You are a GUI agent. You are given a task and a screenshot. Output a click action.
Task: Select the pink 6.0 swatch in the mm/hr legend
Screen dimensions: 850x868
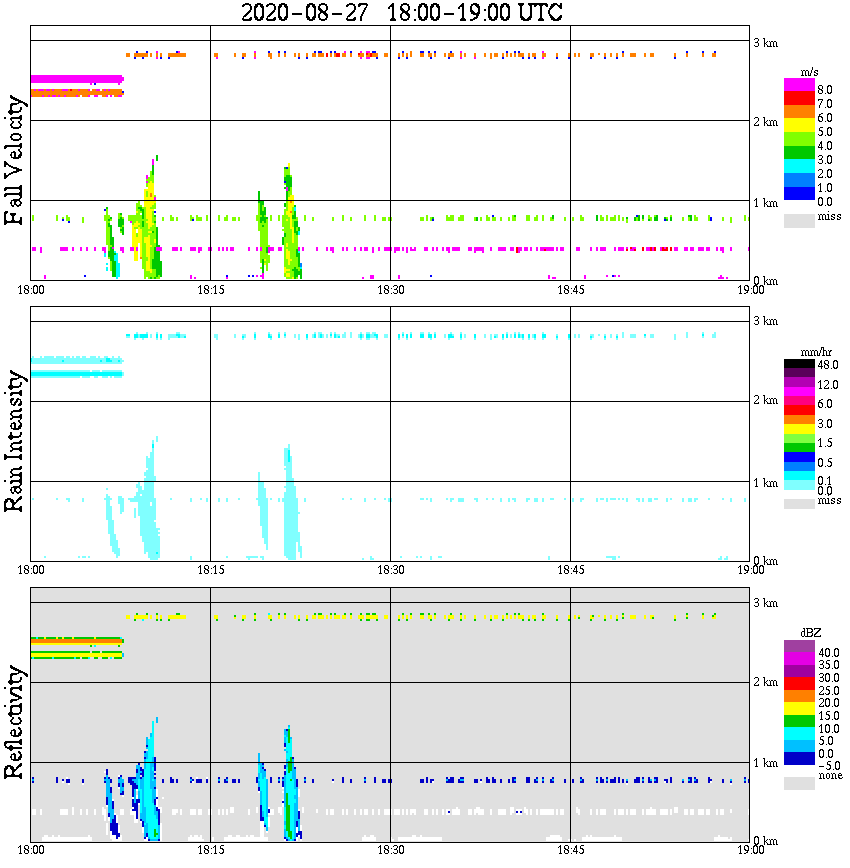799,401
